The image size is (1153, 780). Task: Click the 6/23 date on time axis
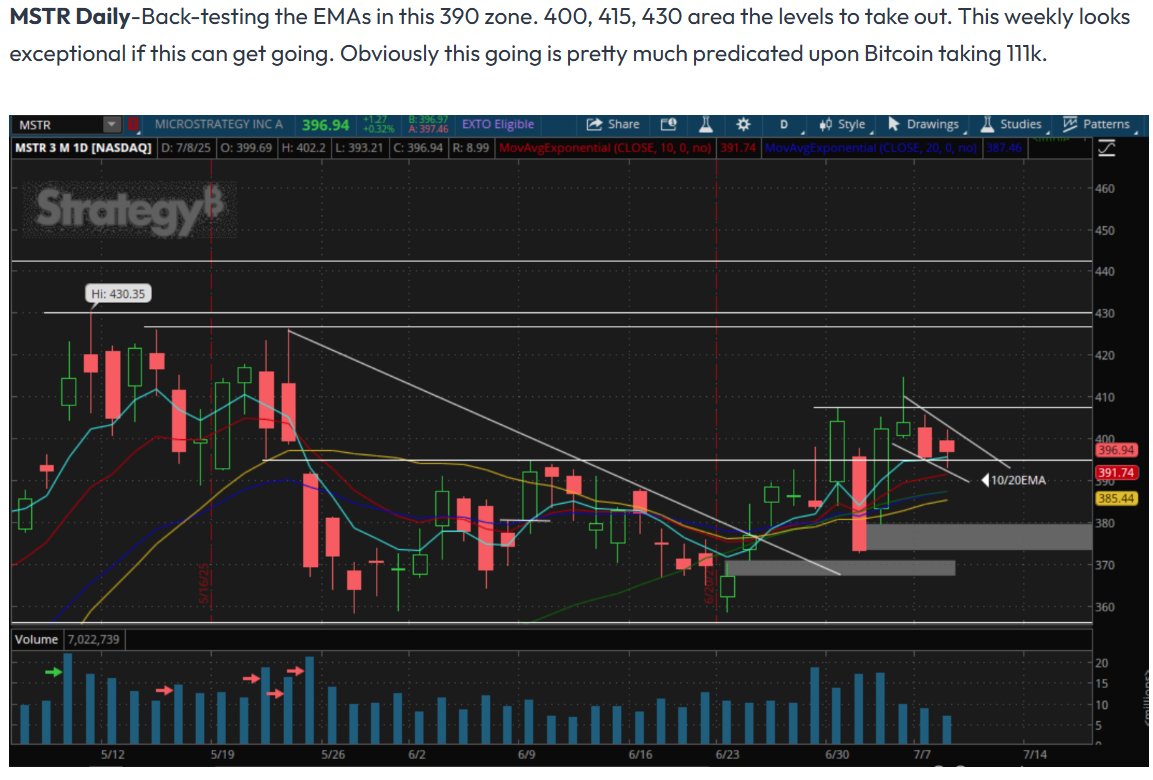pos(727,754)
